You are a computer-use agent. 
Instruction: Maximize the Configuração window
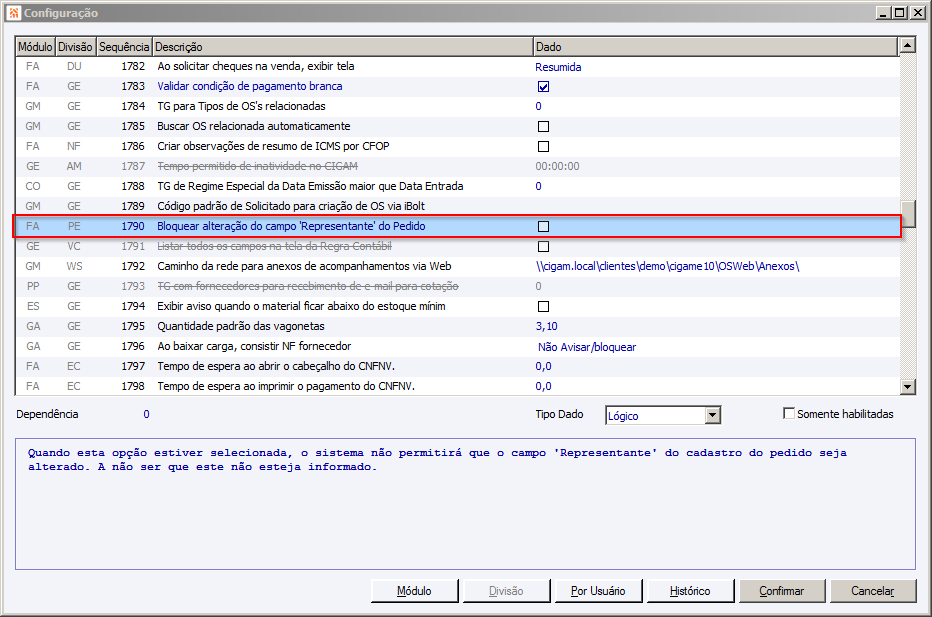(900, 12)
